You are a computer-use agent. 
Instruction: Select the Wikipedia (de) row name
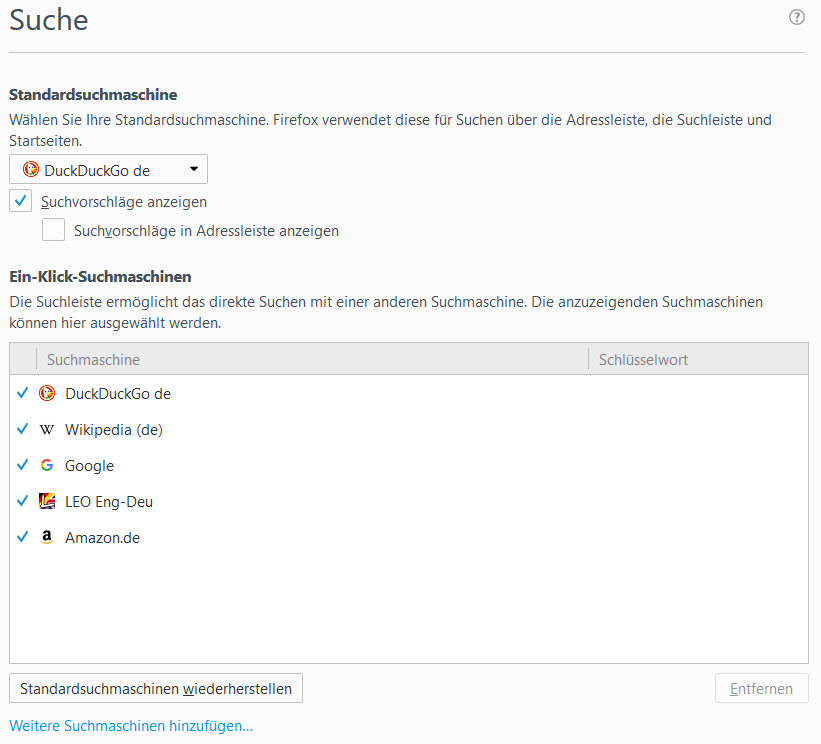point(114,430)
